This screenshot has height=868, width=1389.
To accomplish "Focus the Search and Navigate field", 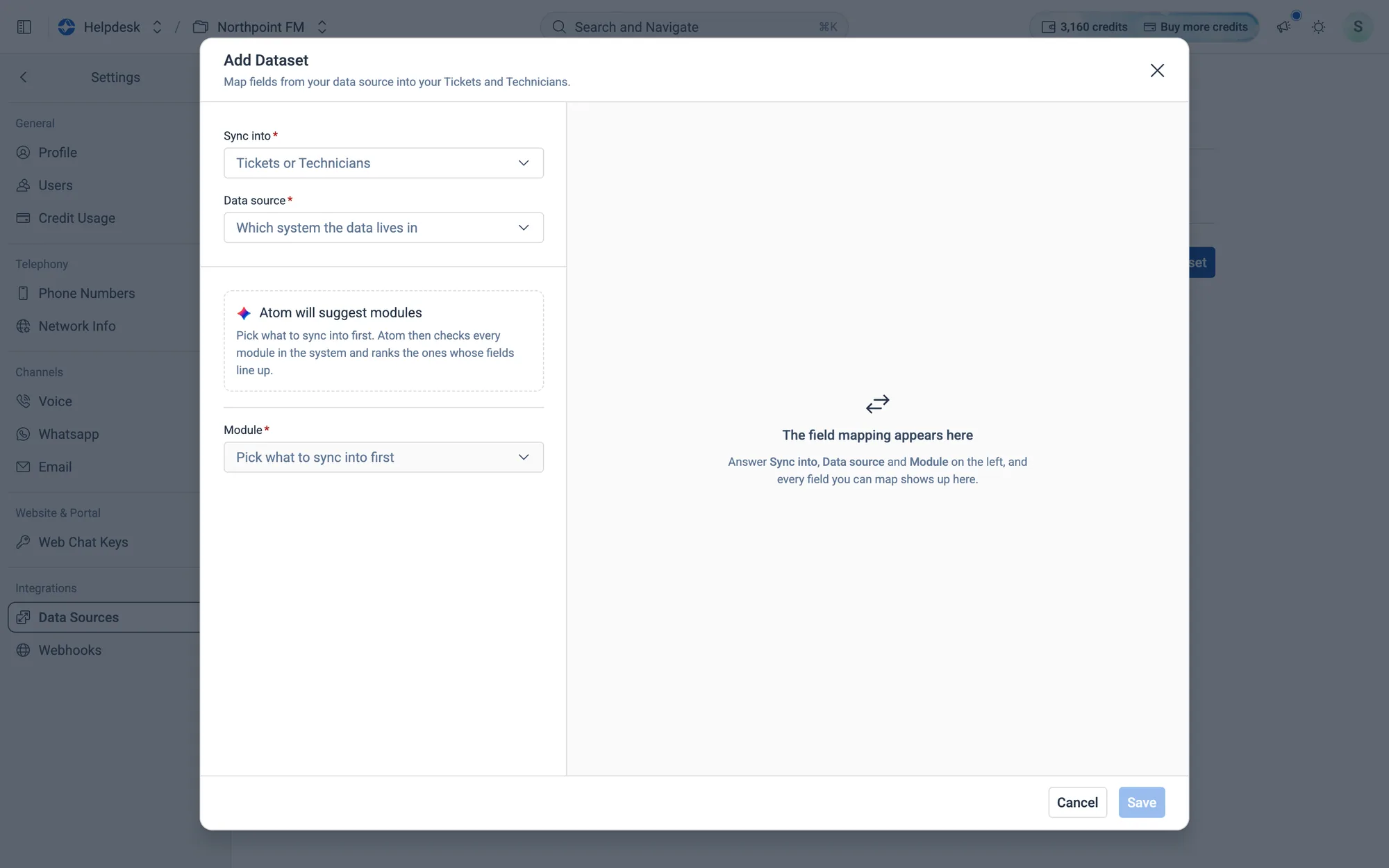I will [x=694, y=27].
